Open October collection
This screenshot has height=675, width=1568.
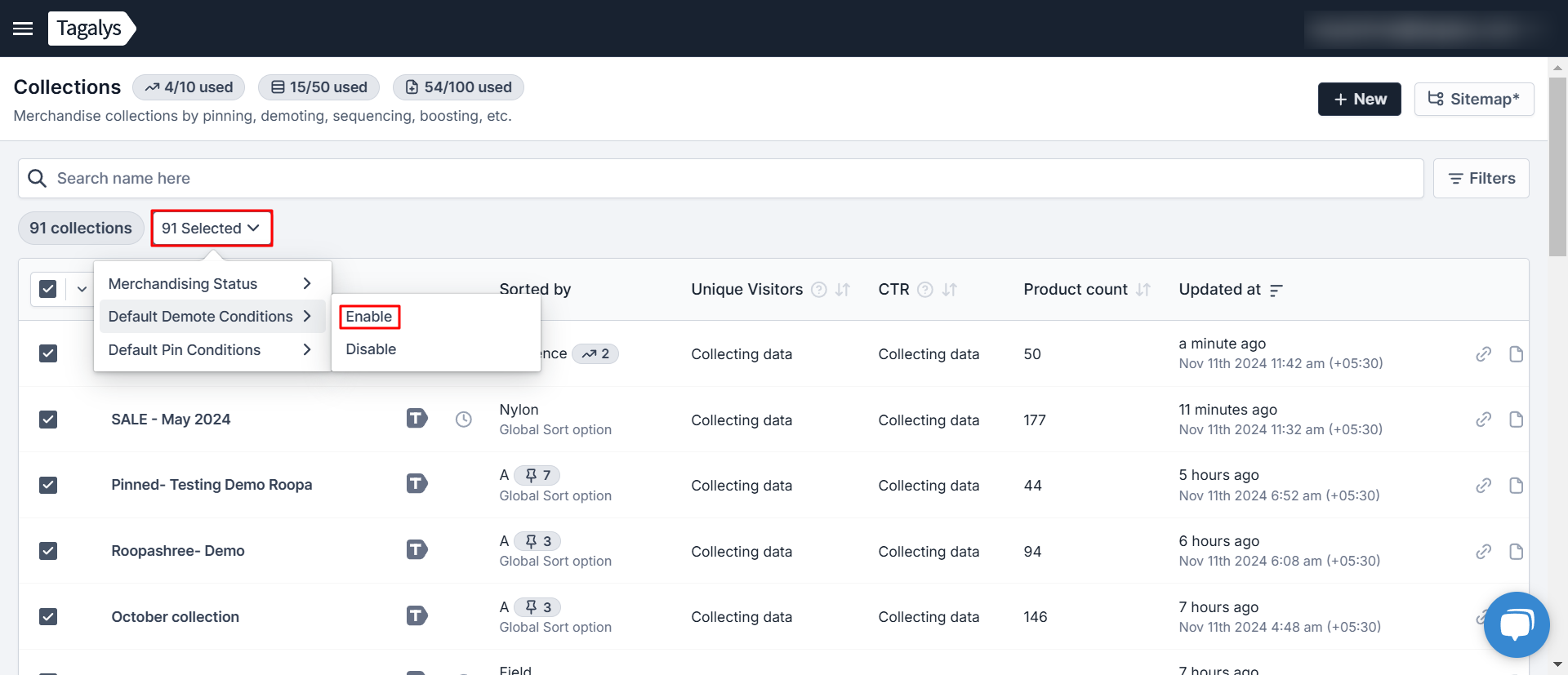[175, 617]
